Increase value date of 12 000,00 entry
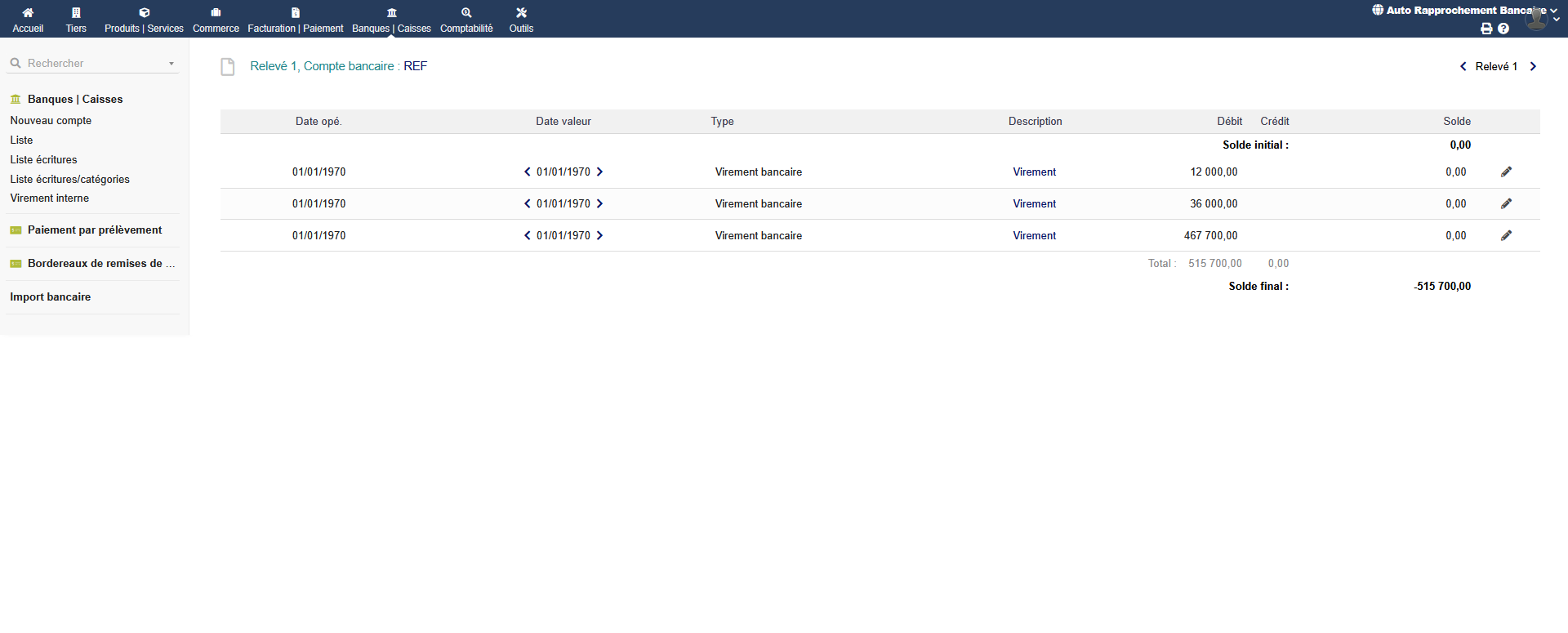Image resolution: width=1568 pixels, height=633 pixels. click(599, 172)
